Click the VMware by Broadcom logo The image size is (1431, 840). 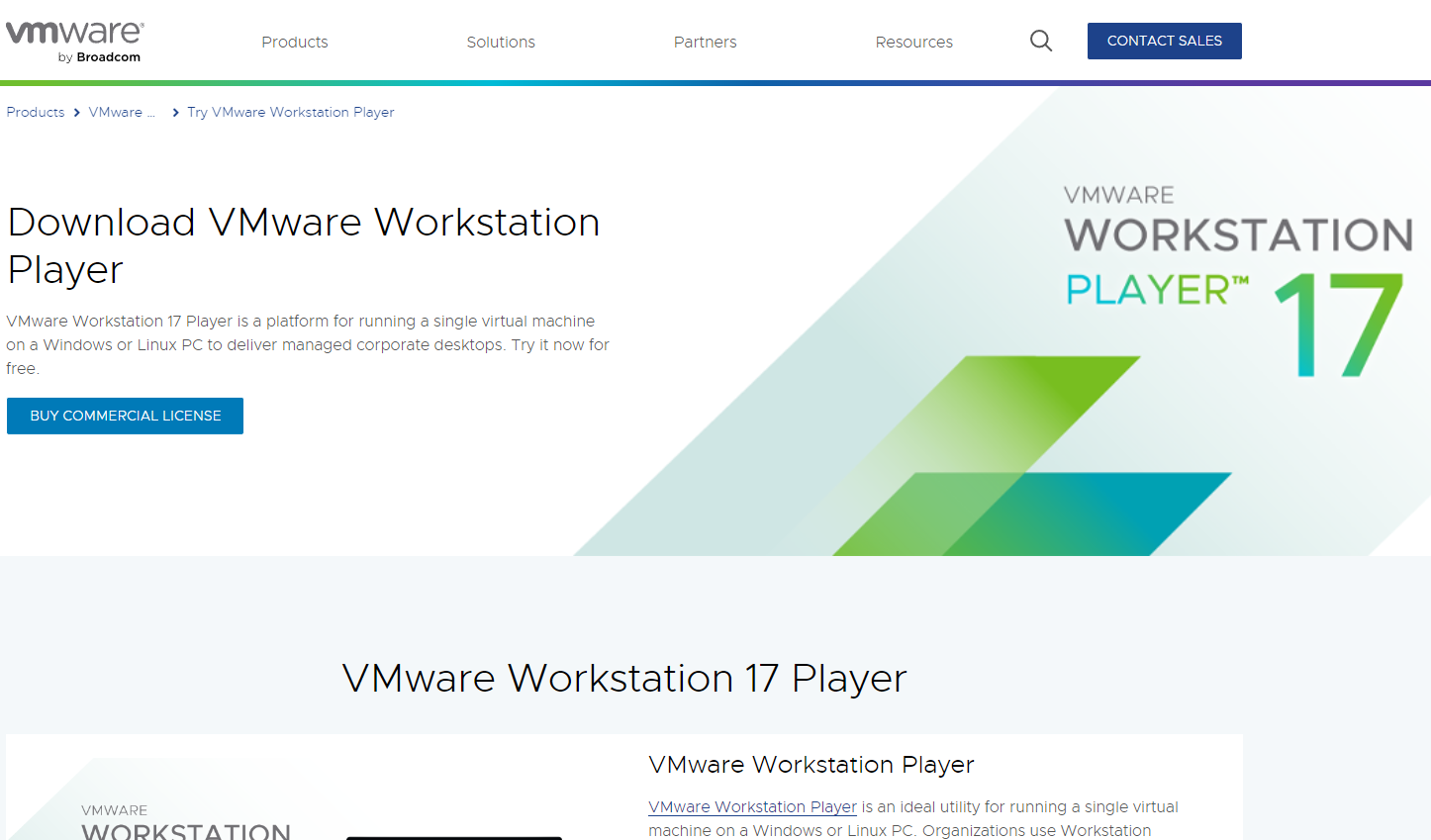pyautogui.click(x=74, y=42)
